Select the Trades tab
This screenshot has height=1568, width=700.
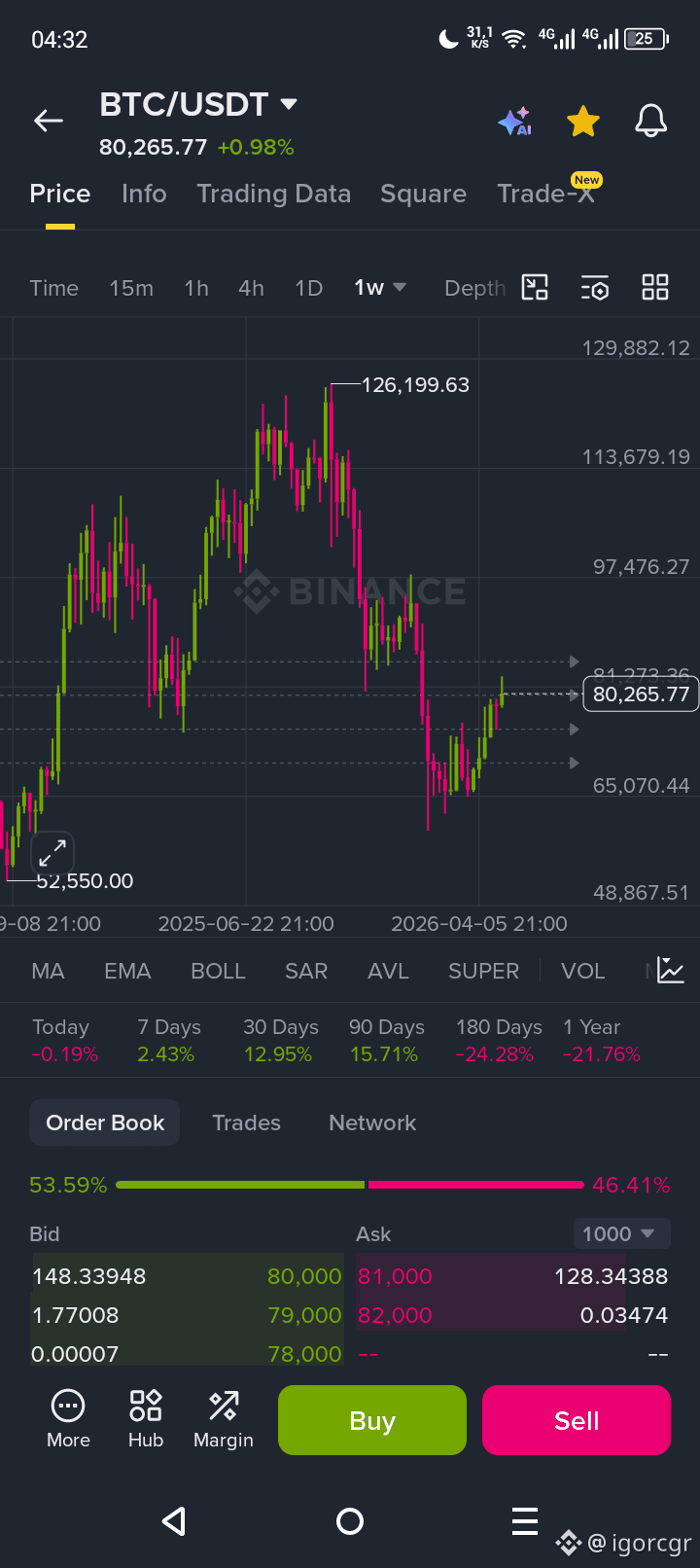click(246, 1123)
